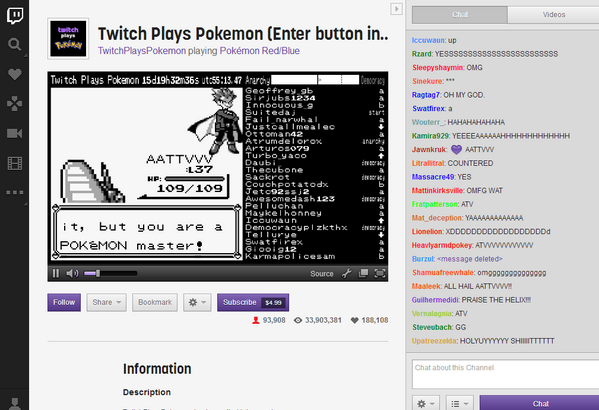Click username Massacre49 in chat
This screenshot has height=410, width=599.
(x=433, y=177)
